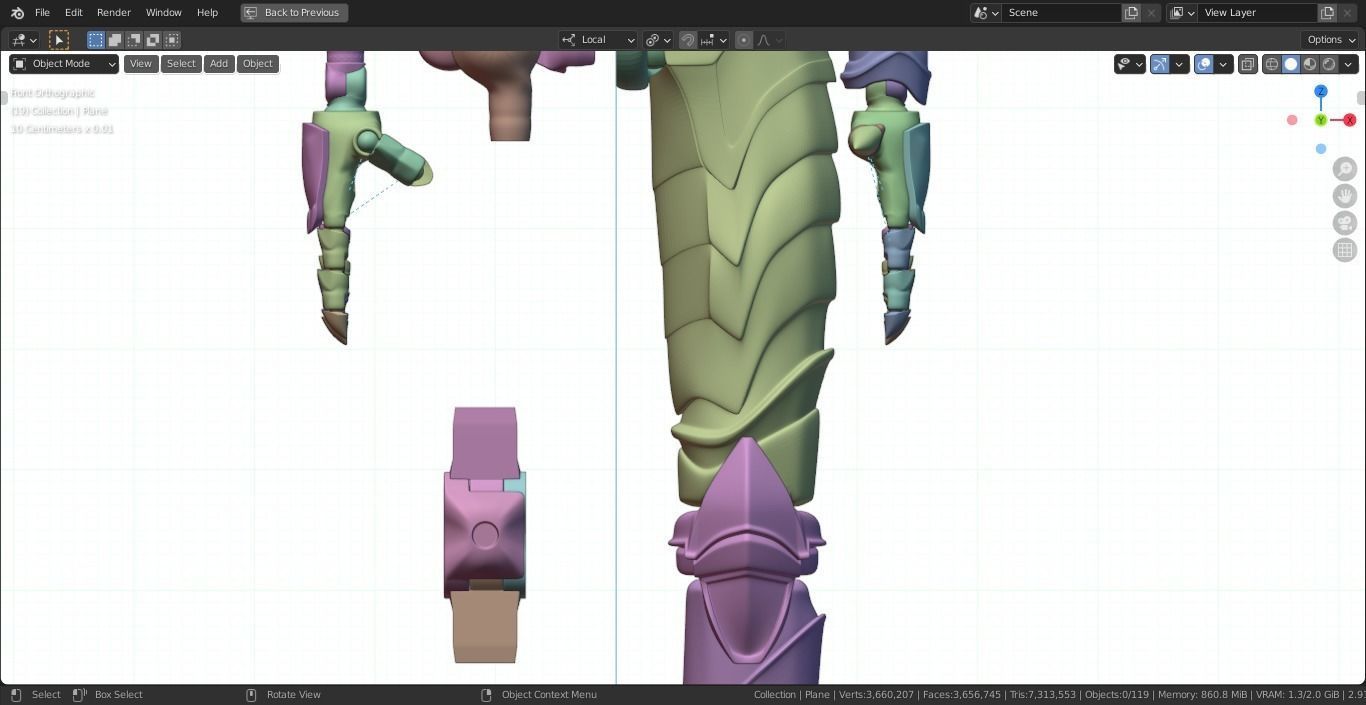Image resolution: width=1366 pixels, height=705 pixels.
Task: Switch to Solid shading
Action: pyautogui.click(x=1291, y=64)
